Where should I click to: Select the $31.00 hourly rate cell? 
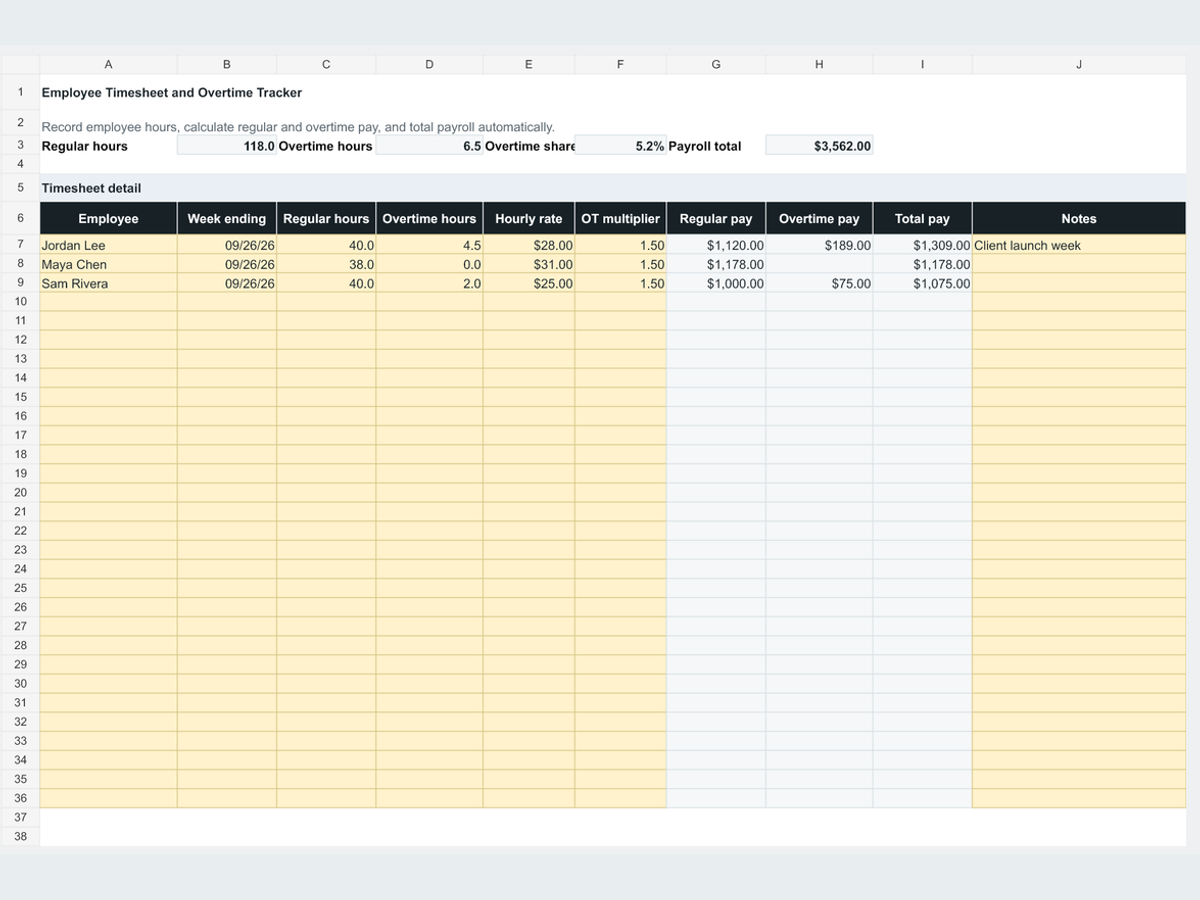[529, 264]
